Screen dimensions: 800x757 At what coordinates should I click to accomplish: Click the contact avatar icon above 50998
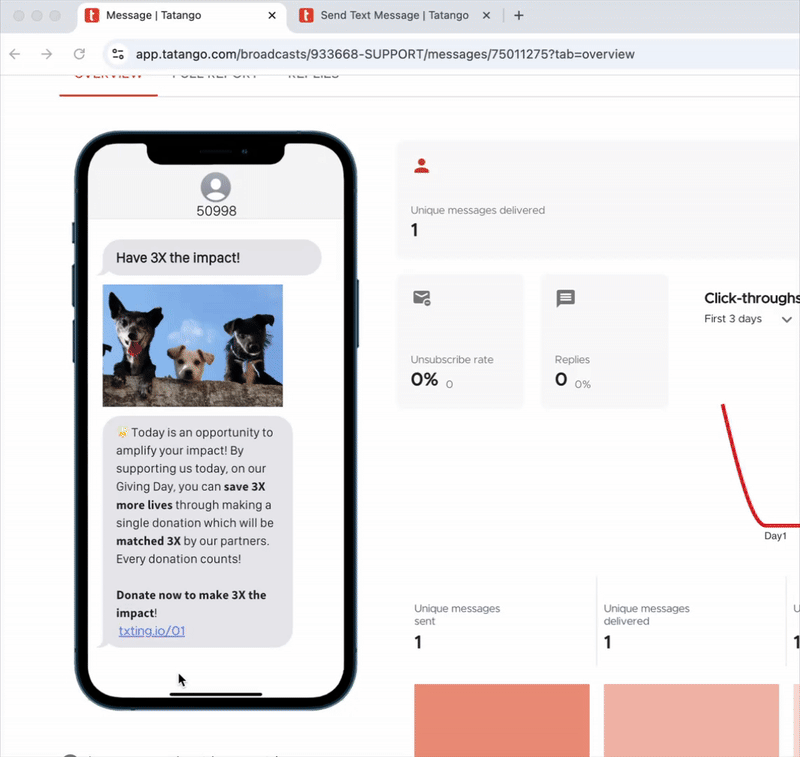point(216,187)
